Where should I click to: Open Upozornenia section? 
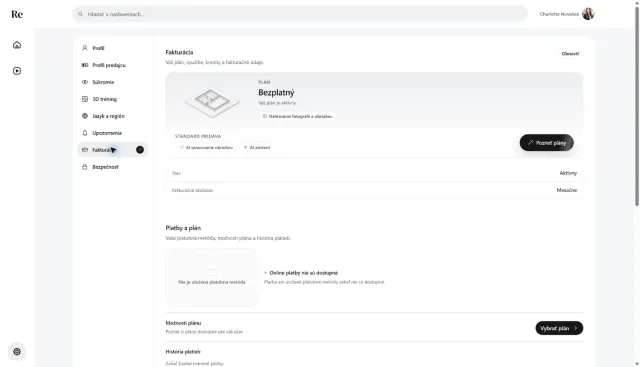[x=113, y=133]
